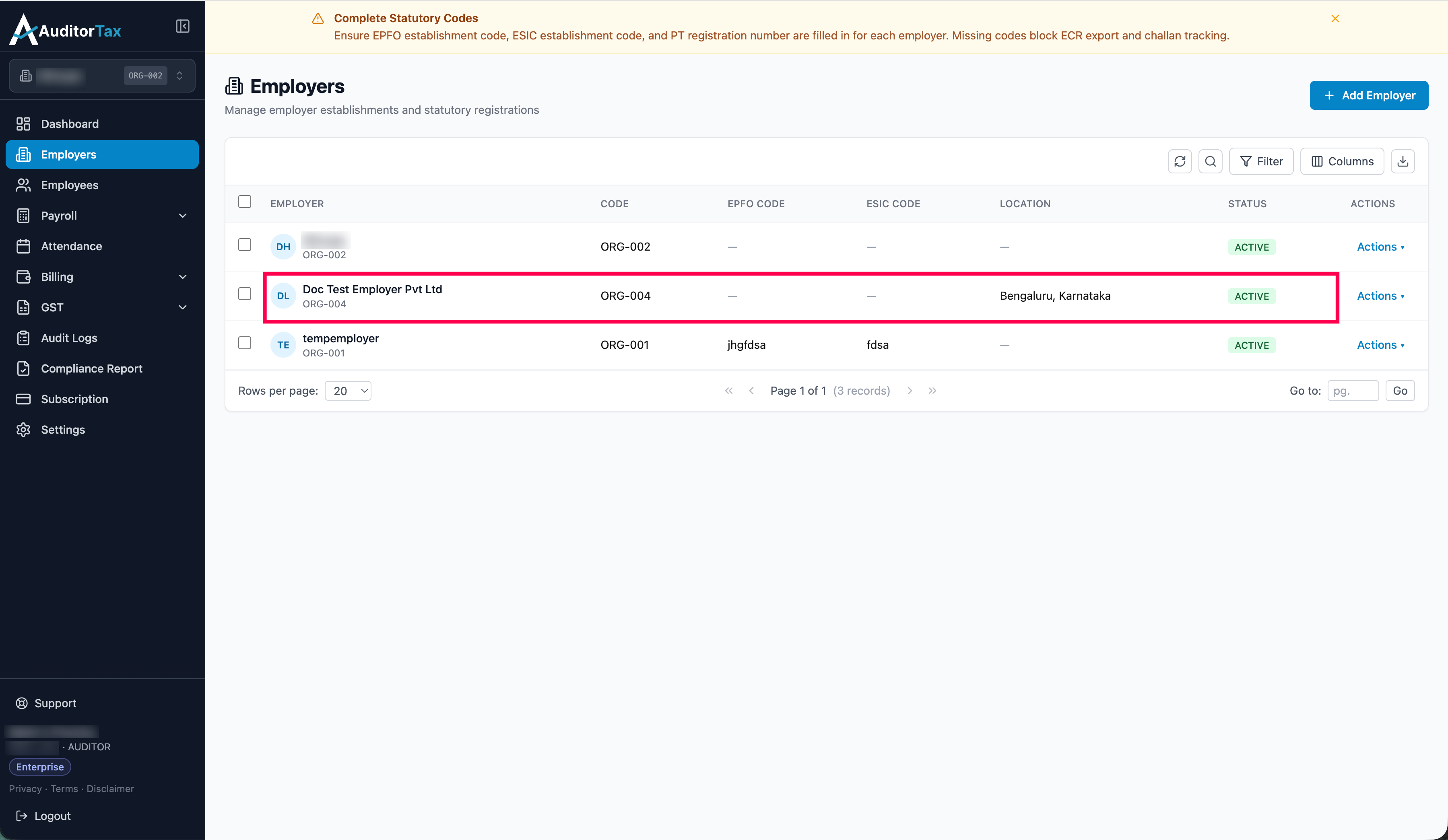Jump to last page arrow
Image resolution: width=1448 pixels, height=840 pixels.
[x=932, y=391]
